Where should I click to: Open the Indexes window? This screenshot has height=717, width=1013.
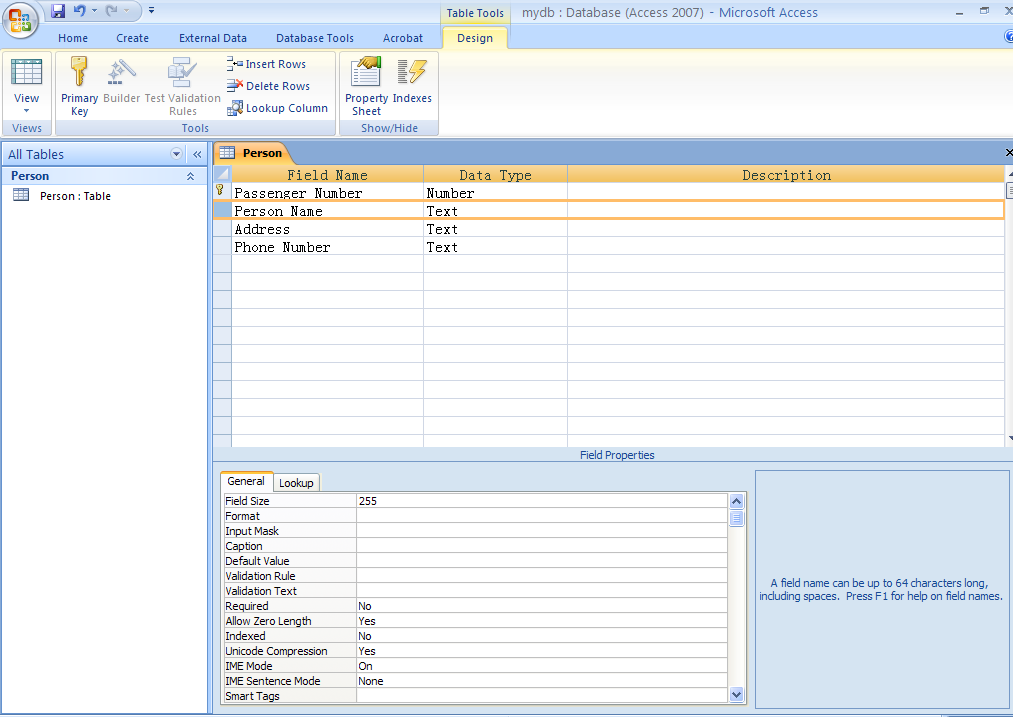pyautogui.click(x=412, y=86)
